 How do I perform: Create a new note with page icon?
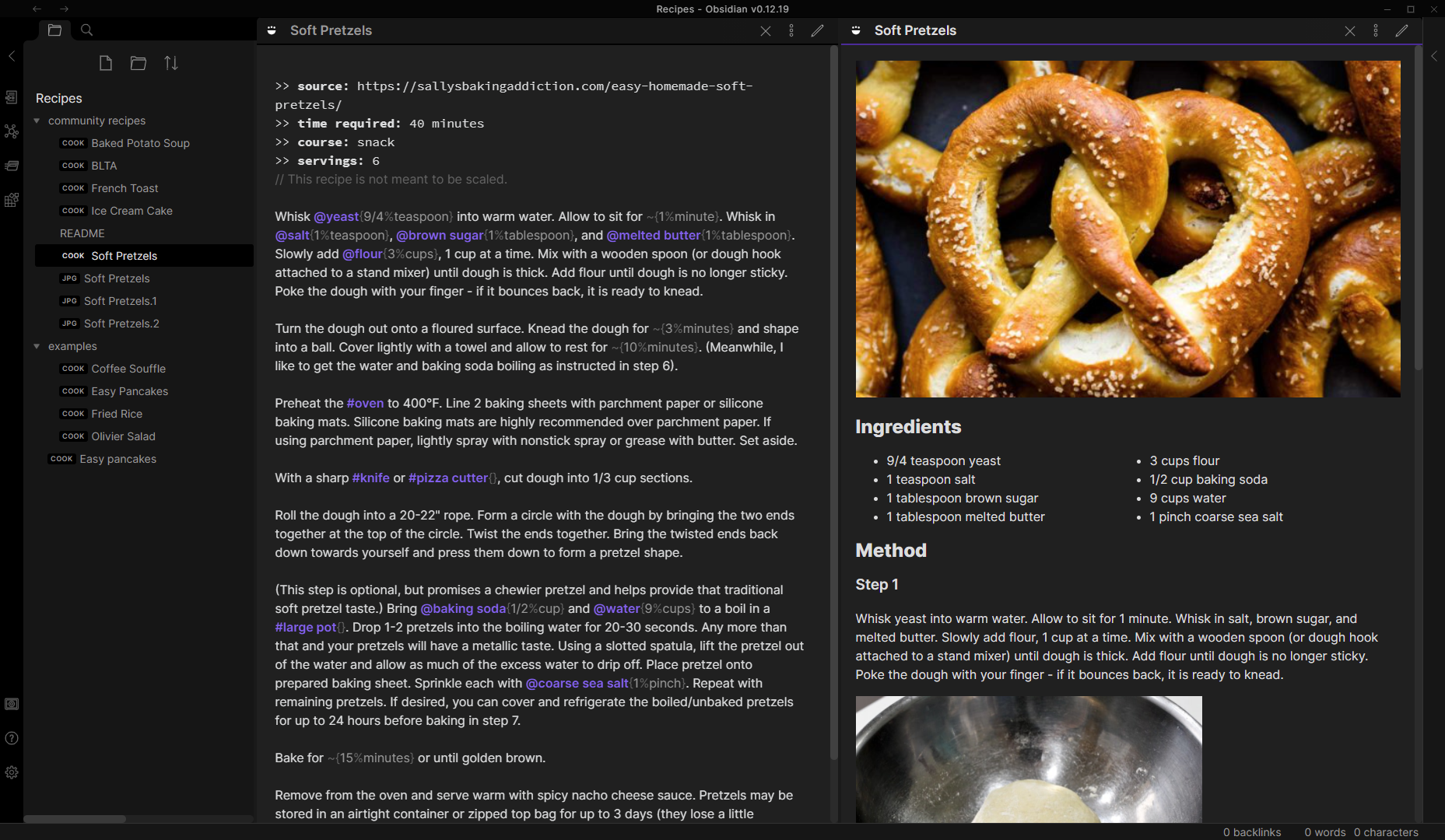click(x=106, y=63)
